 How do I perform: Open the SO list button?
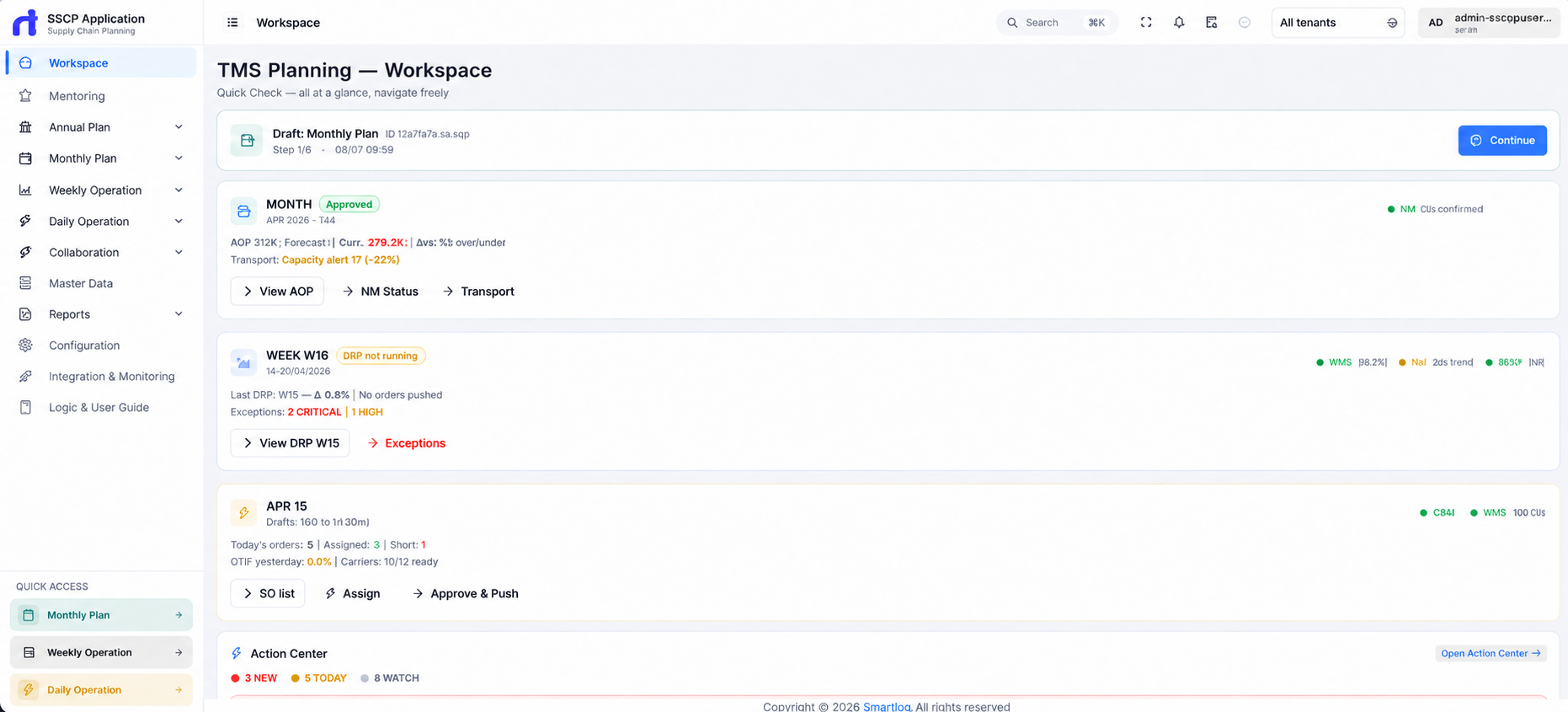[x=268, y=594]
